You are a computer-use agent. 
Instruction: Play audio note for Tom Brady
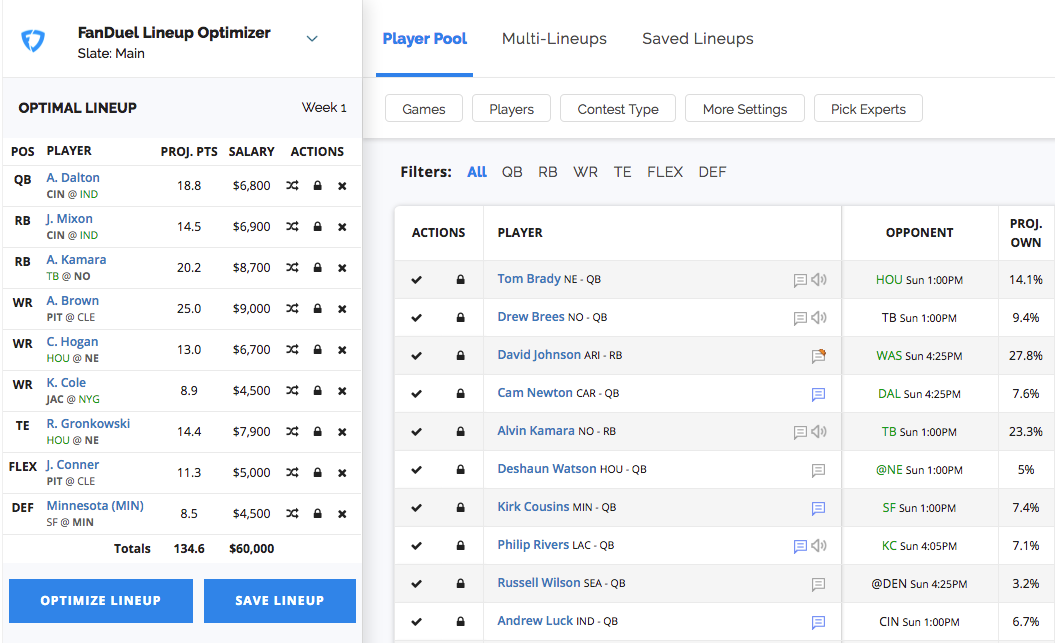(x=819, y=280)
